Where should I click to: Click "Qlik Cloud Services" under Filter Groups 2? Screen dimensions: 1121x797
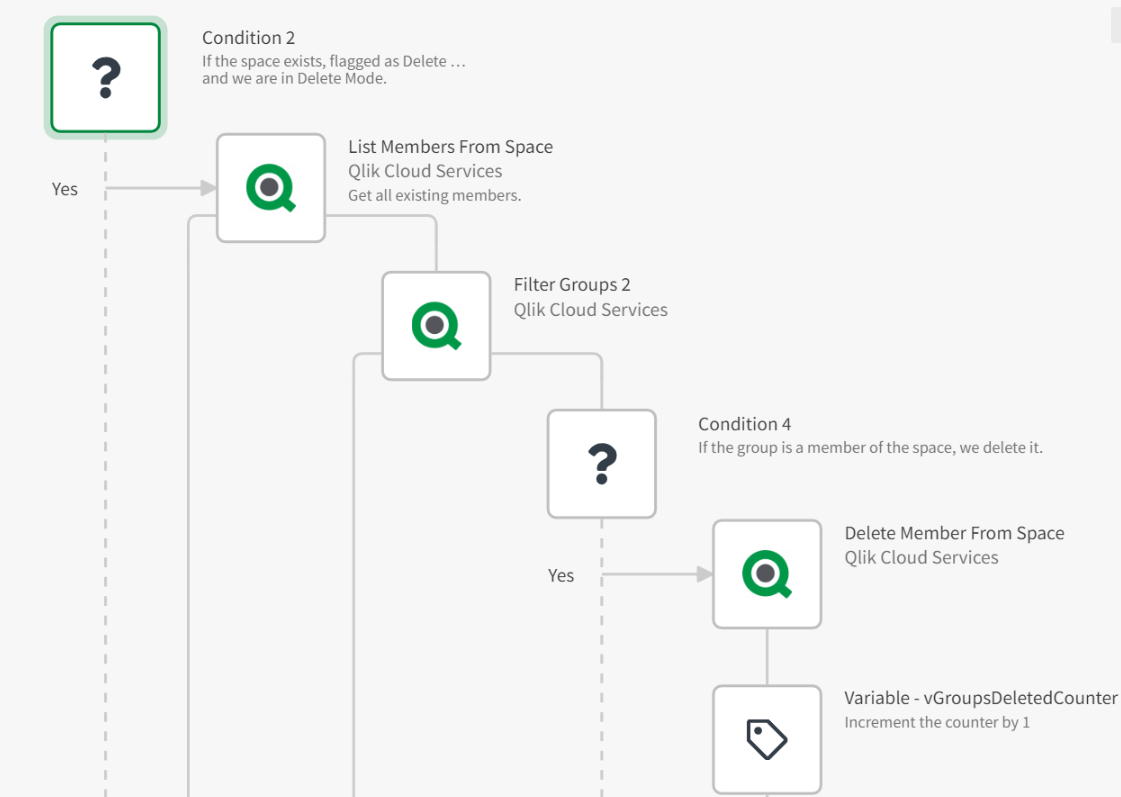[x=590, y=310]
